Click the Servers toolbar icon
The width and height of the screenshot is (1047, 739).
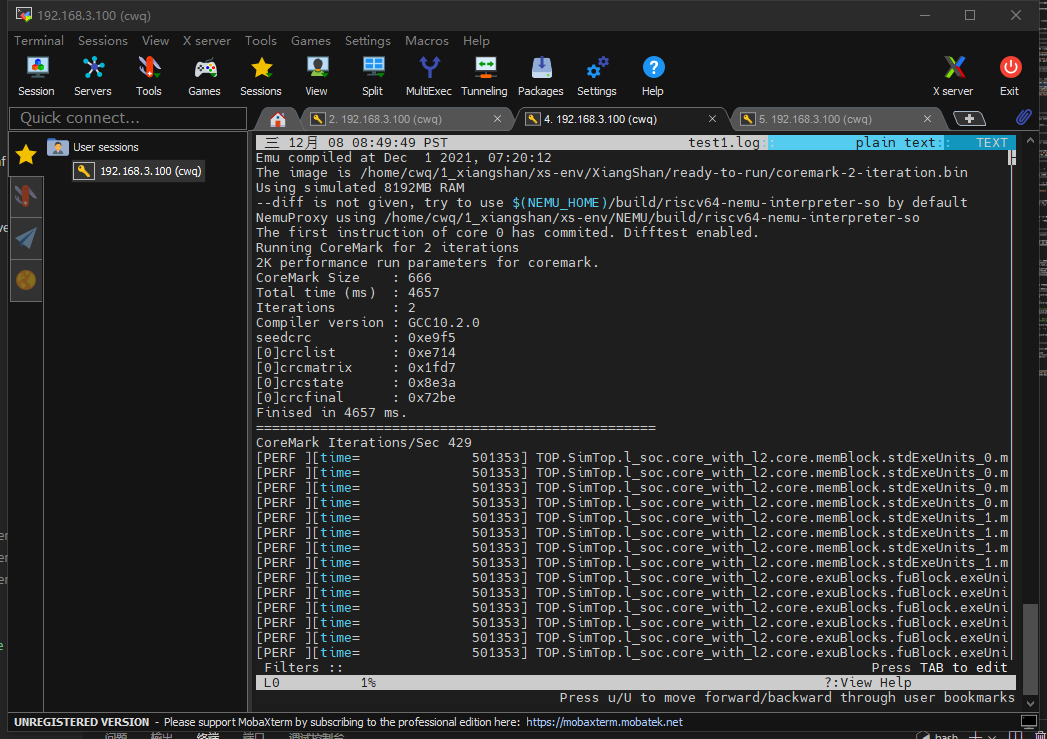(x=92, y=77)
